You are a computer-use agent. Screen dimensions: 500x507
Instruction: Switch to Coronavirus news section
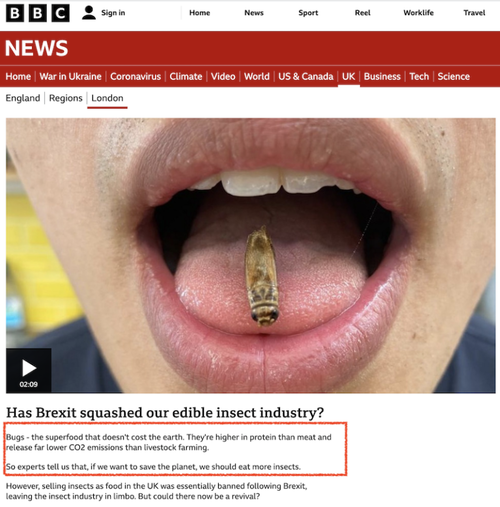click(135, 77)
